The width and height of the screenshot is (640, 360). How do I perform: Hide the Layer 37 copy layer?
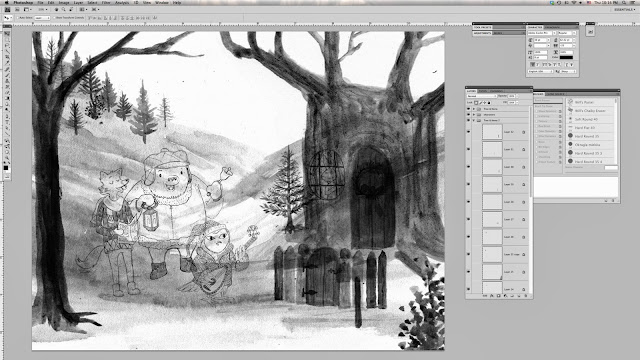[468, 254]
